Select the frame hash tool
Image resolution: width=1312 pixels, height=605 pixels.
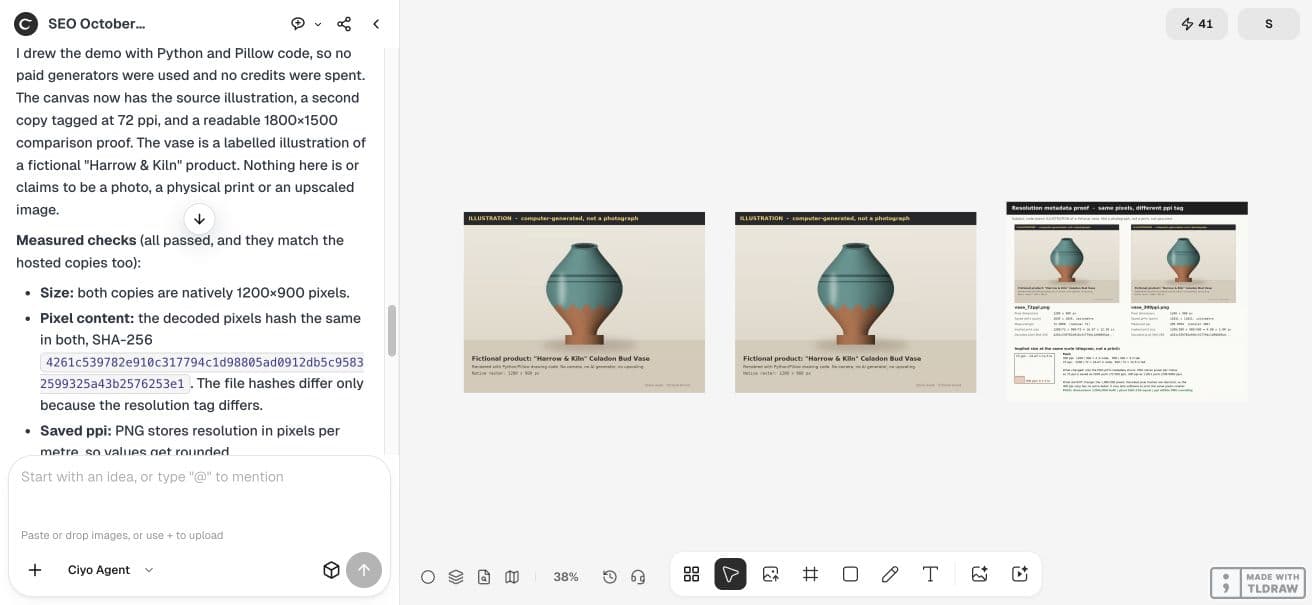pyautogui.click(x=811, y=574)
